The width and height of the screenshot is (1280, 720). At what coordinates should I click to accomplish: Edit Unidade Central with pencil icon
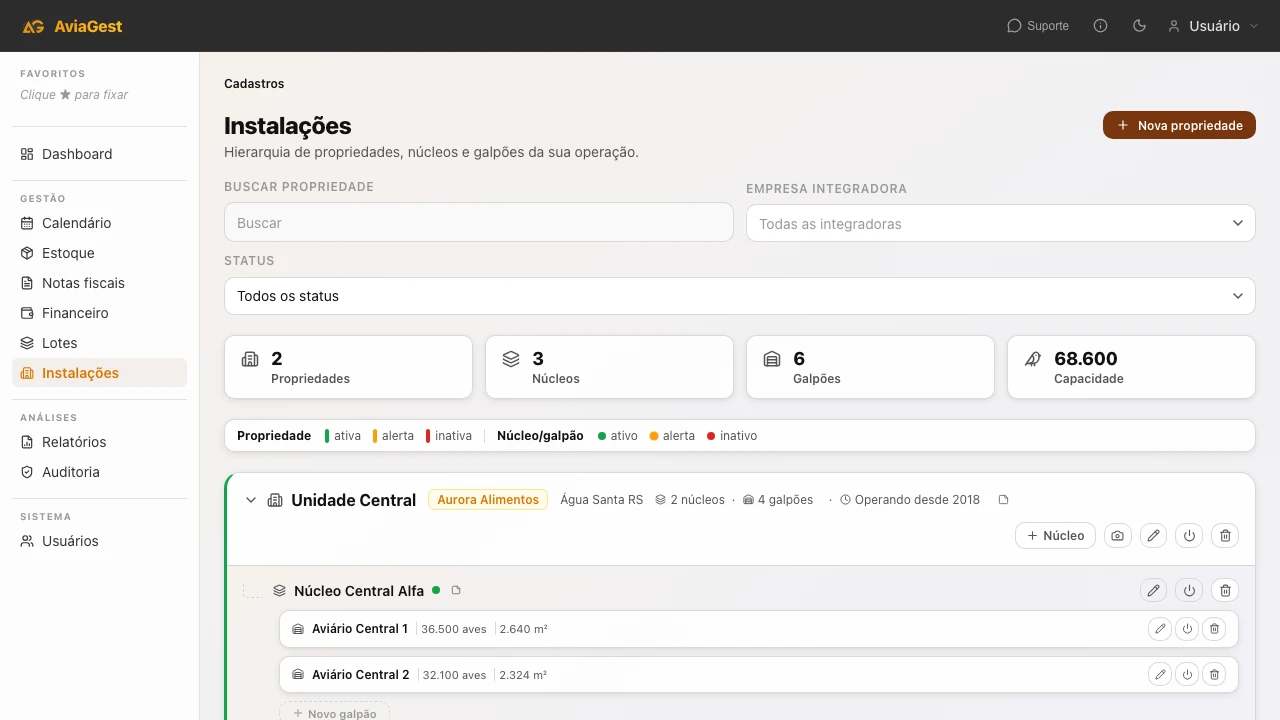pyautogui.click(x=1153, y=536)
